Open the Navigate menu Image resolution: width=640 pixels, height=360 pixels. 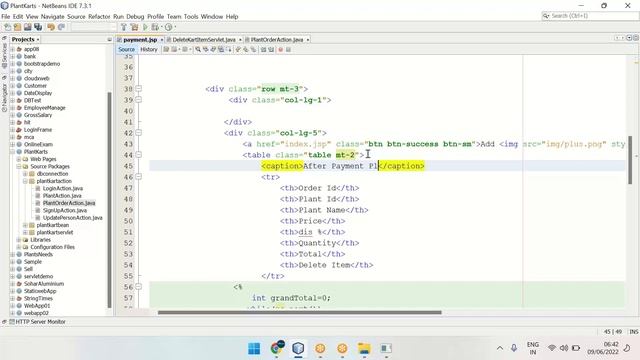tap(53, 16)
